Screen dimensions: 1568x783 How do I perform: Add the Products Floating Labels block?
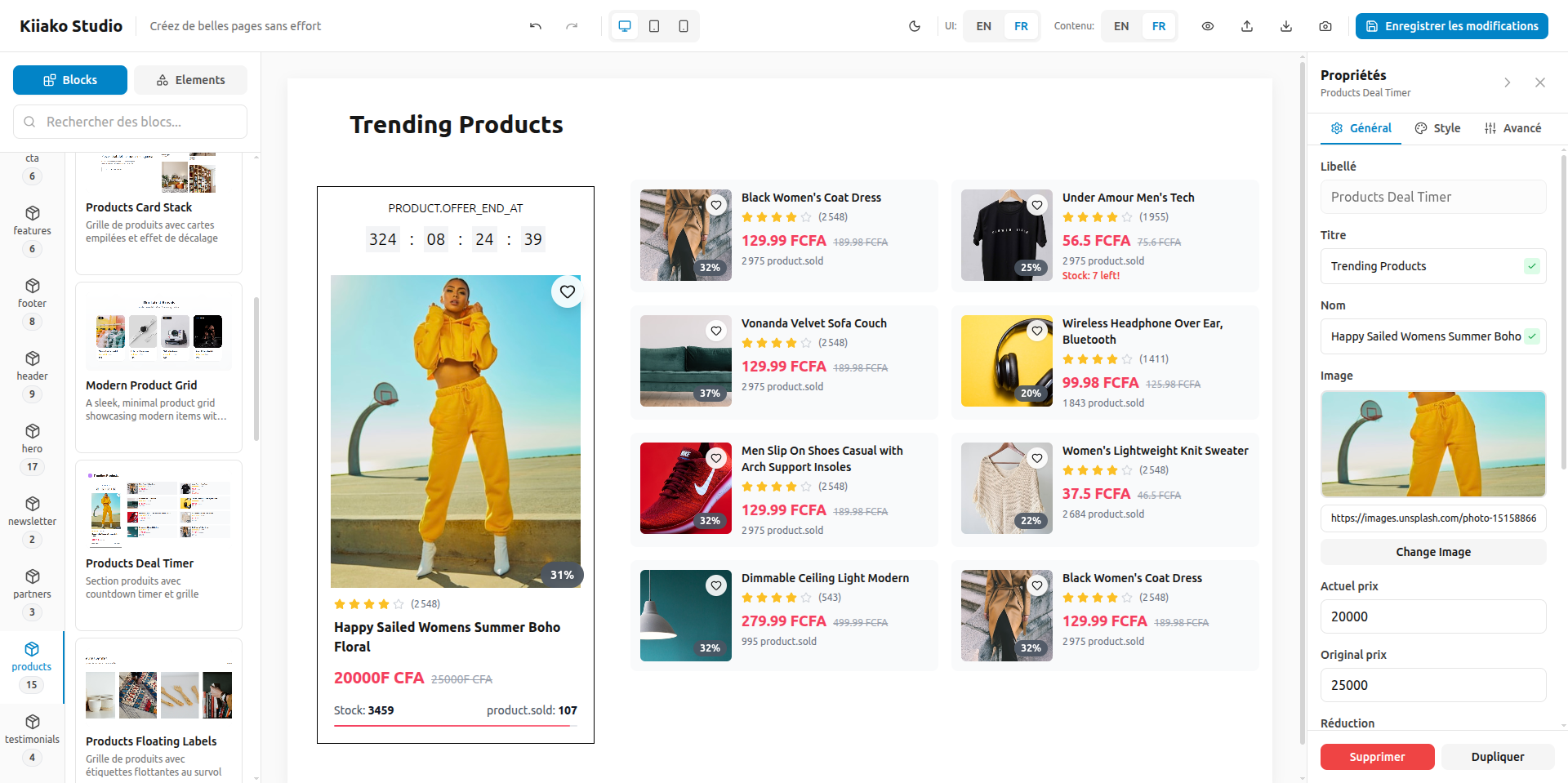[x=158, y=710]
